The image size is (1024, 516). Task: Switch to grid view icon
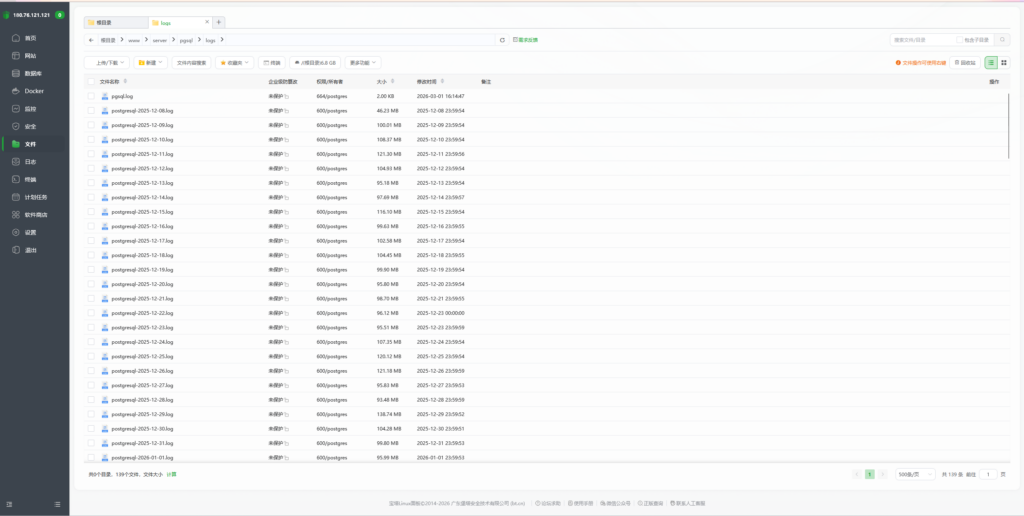1004,62
